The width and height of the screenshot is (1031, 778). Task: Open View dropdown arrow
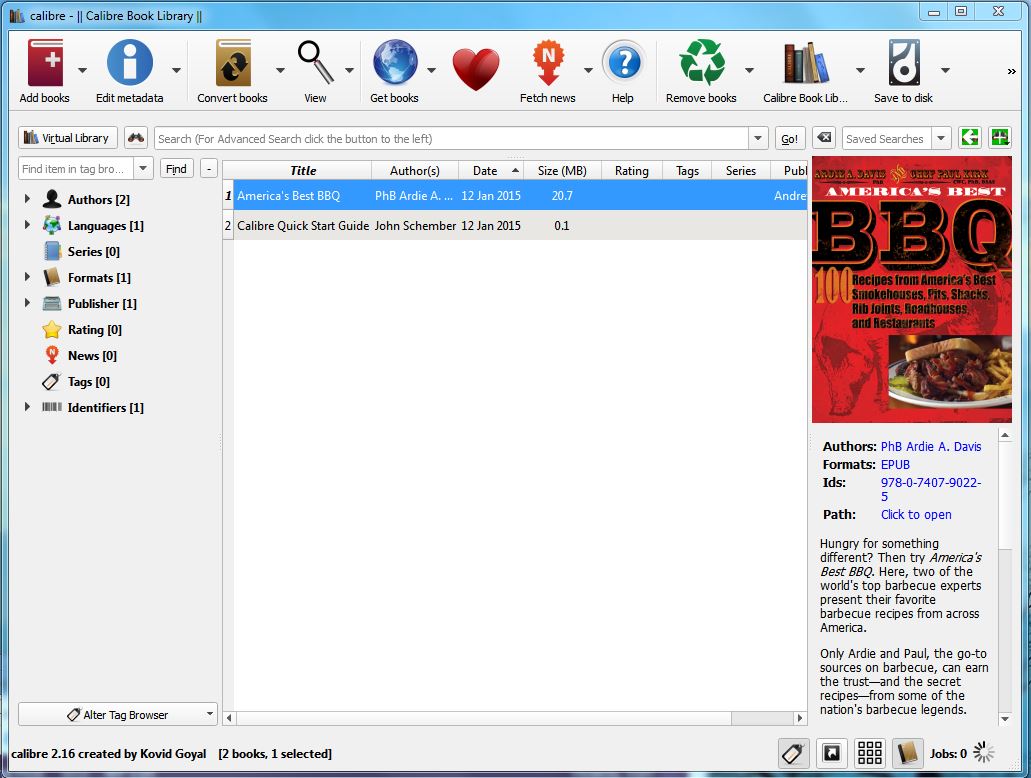349,70
